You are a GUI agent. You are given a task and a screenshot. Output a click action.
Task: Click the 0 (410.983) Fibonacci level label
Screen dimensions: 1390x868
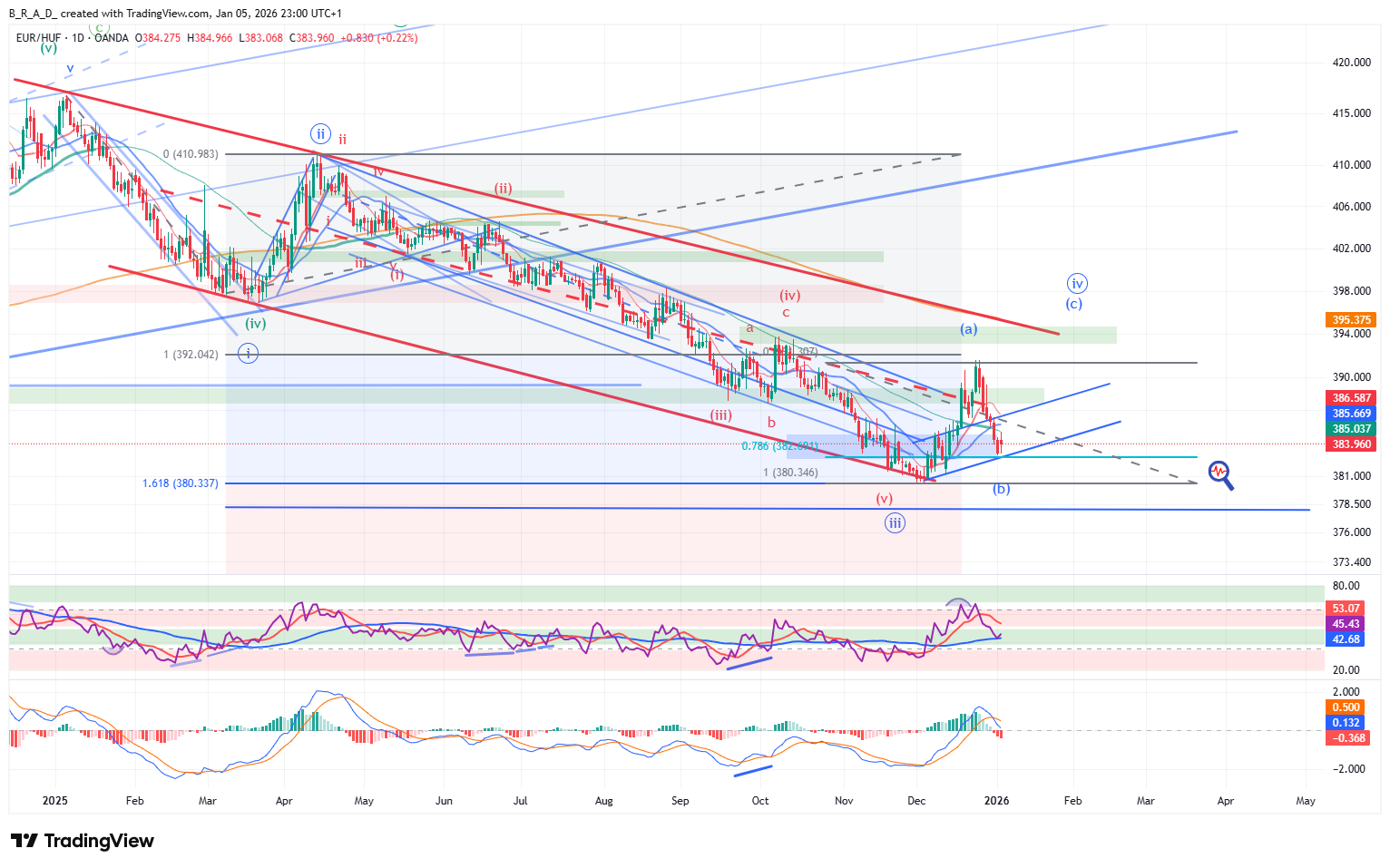[191, 154]
